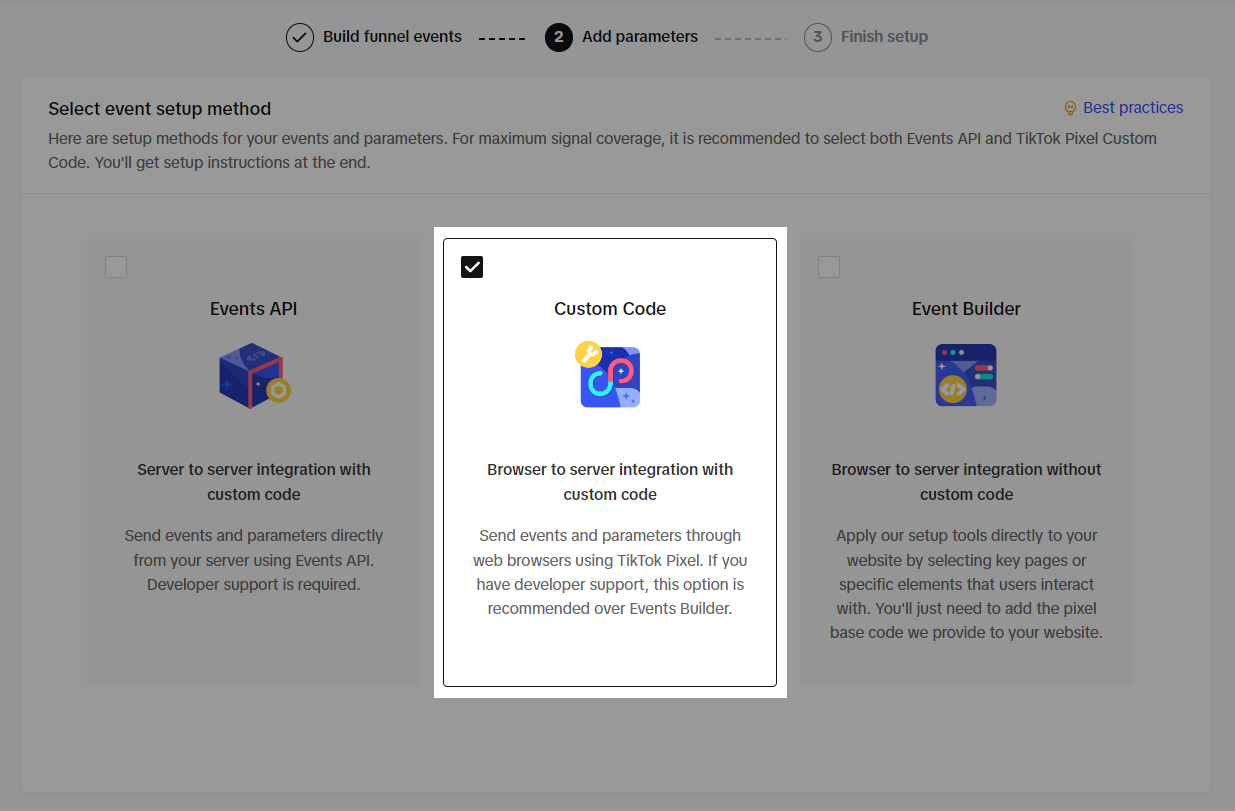Image resolution: width=1235 pixels, height=811 pixels.
Task: Click Event Builder description about setup tools
Action: tap(966, 584)
